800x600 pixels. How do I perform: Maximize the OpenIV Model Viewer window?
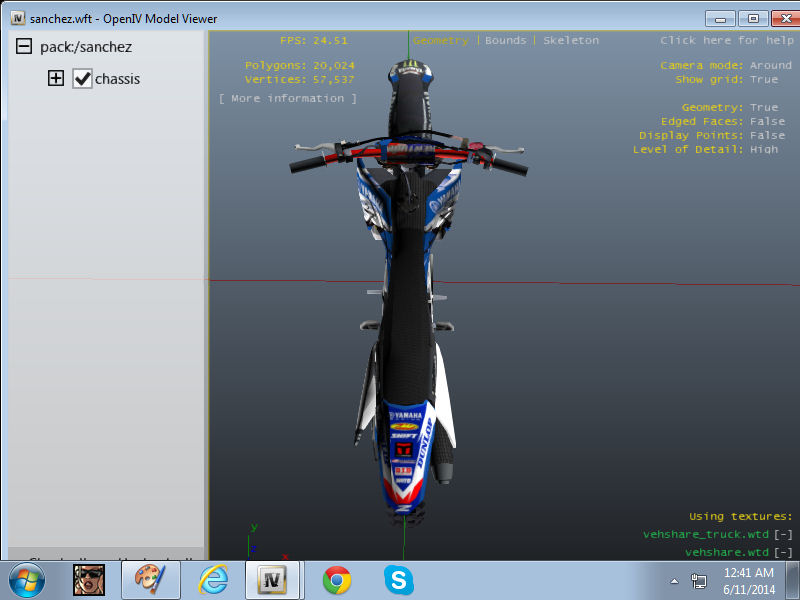753,18
